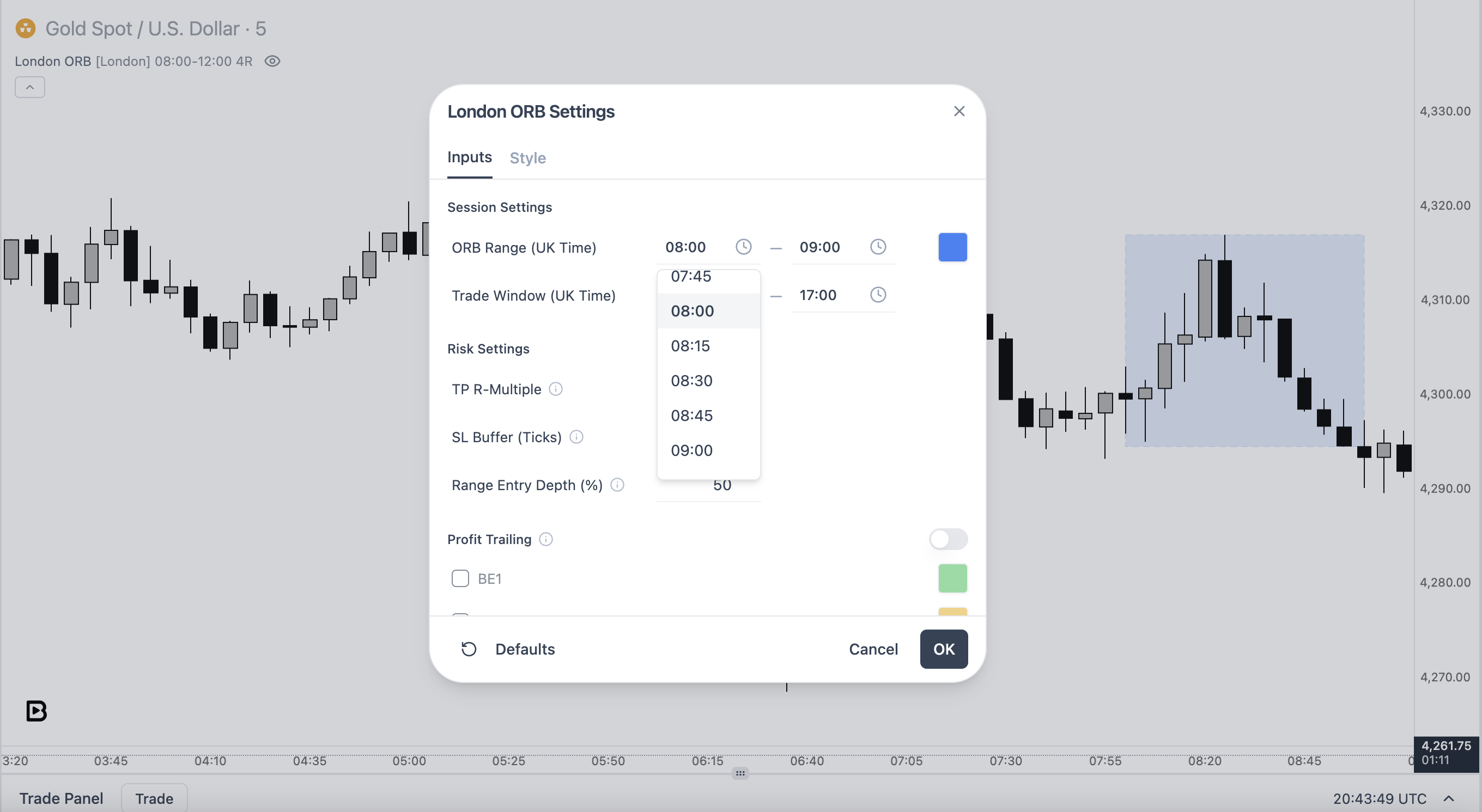1482x812 pixels.
Task: Switch to the Style tab
Action: tap(527, 157)
